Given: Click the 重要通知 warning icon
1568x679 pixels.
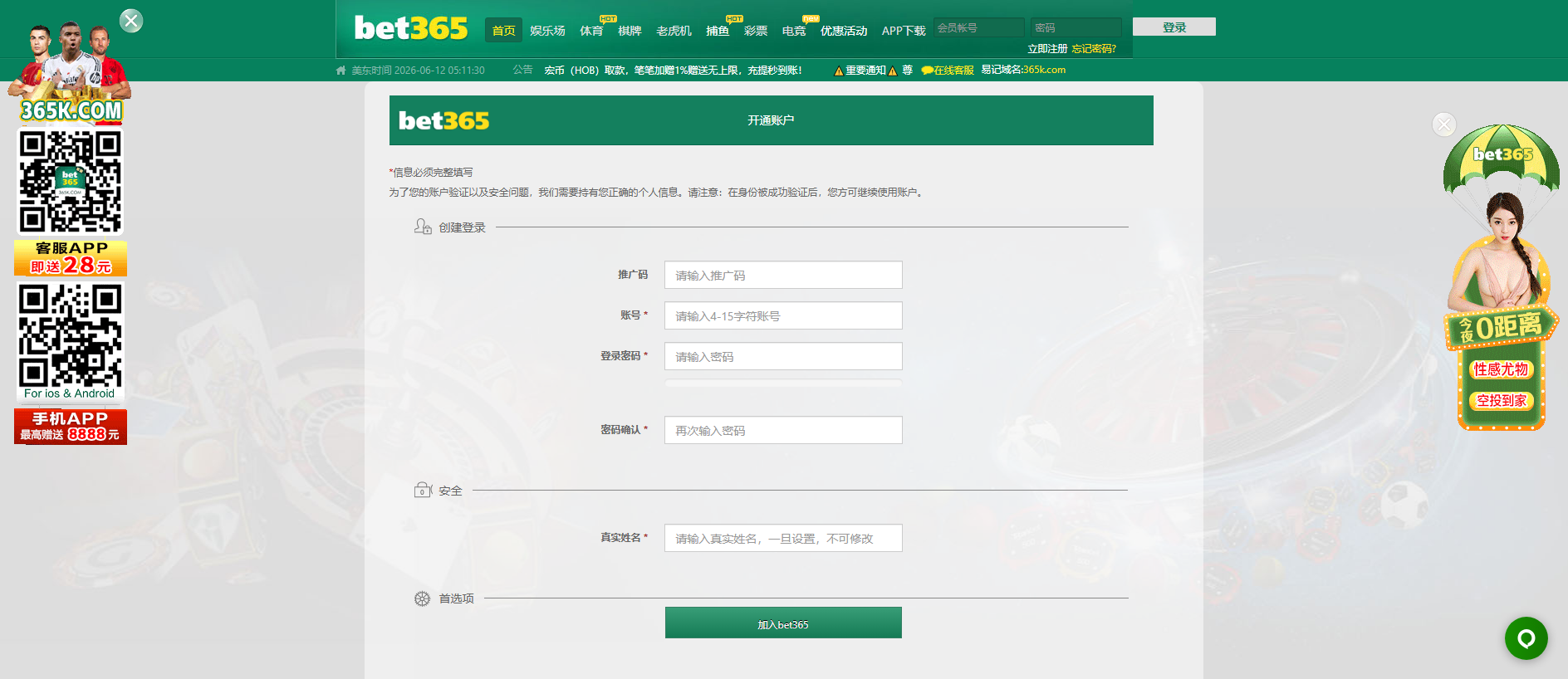Looking at the screenshot, I should tap(839, 71).
